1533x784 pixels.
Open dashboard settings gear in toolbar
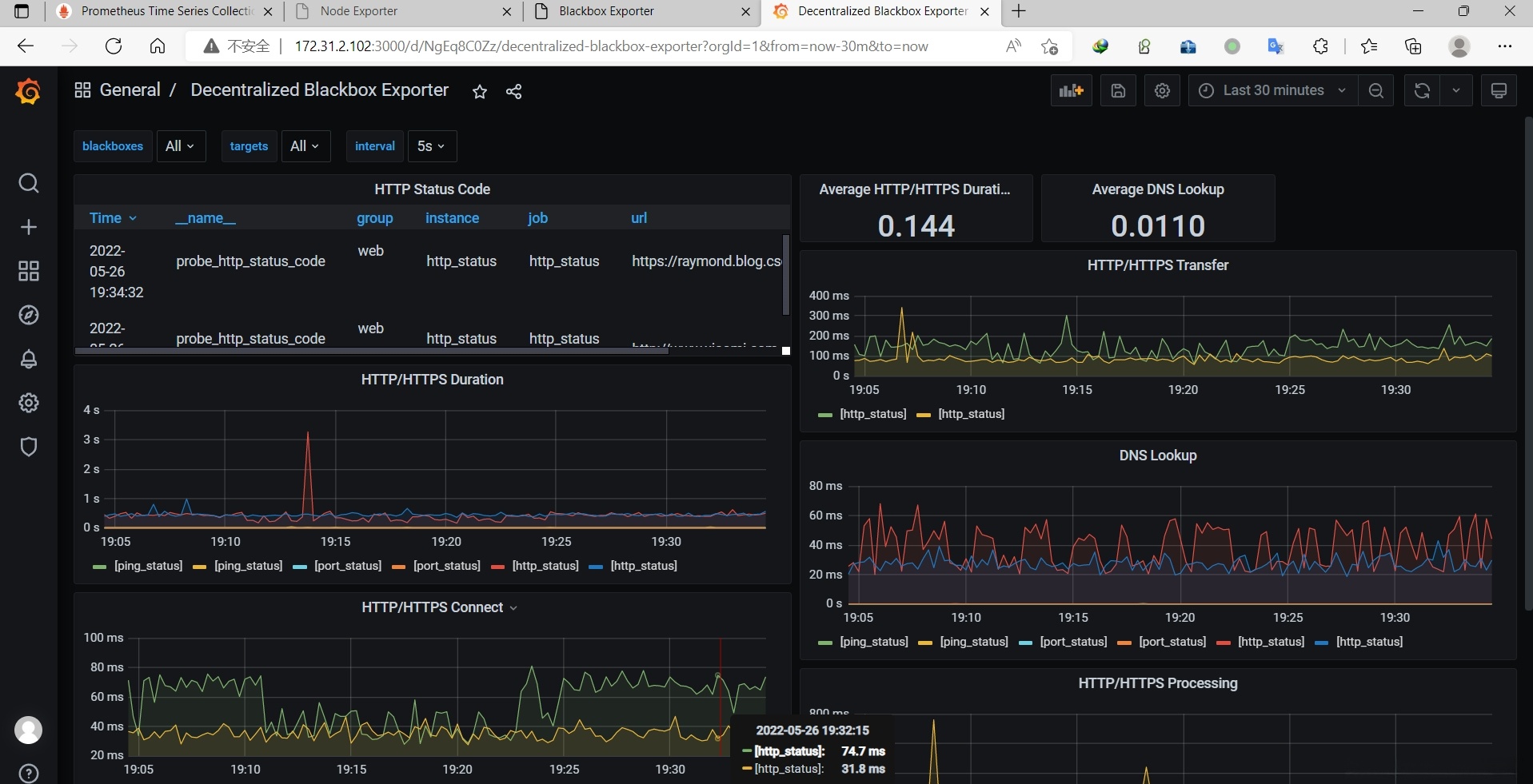pyautogui.click(x=1162, y=91)
